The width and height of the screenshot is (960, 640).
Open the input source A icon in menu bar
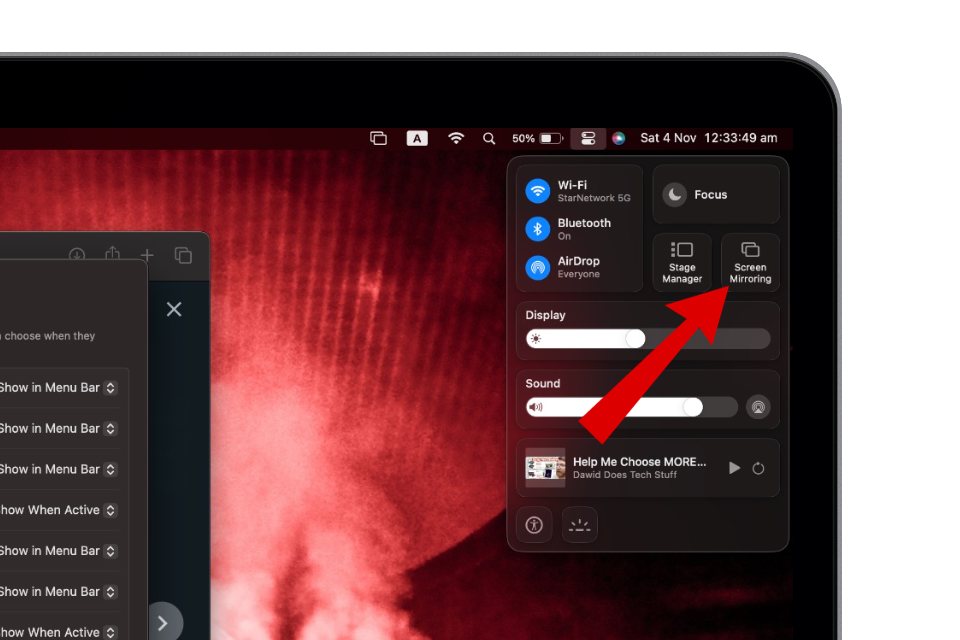point(417,138)
